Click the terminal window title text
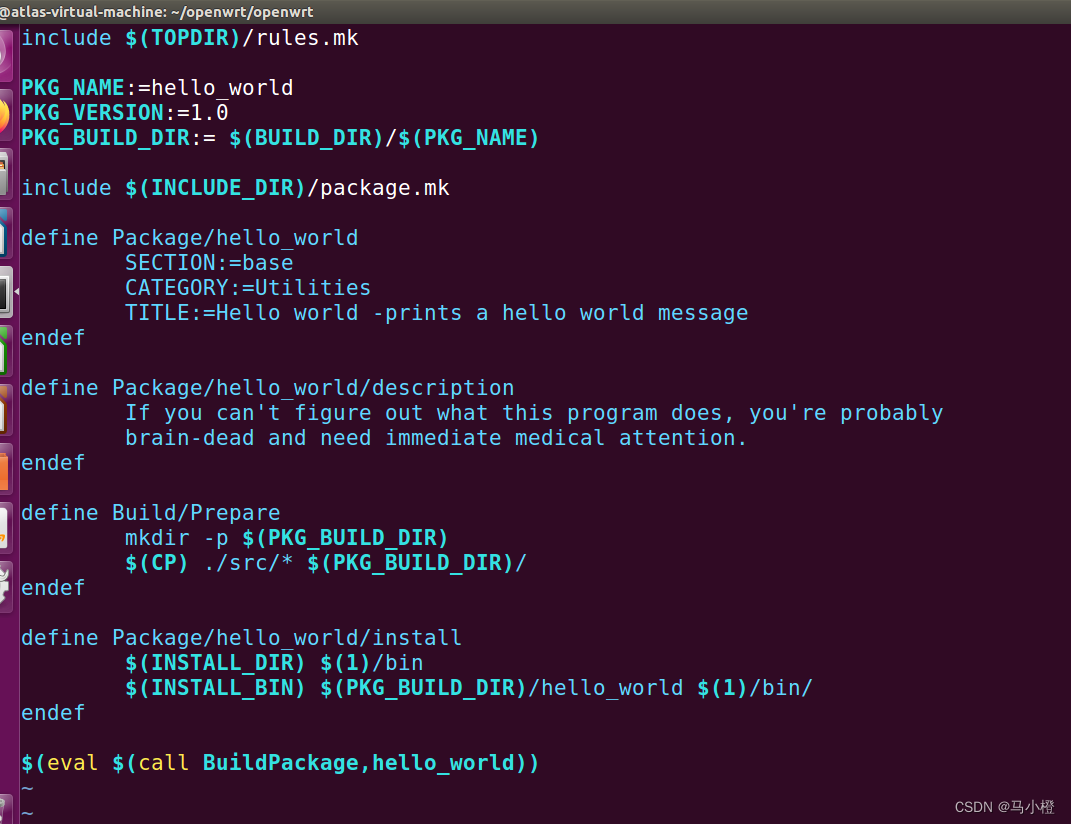This screenshot has width=1071, height=824. [156, 12]
